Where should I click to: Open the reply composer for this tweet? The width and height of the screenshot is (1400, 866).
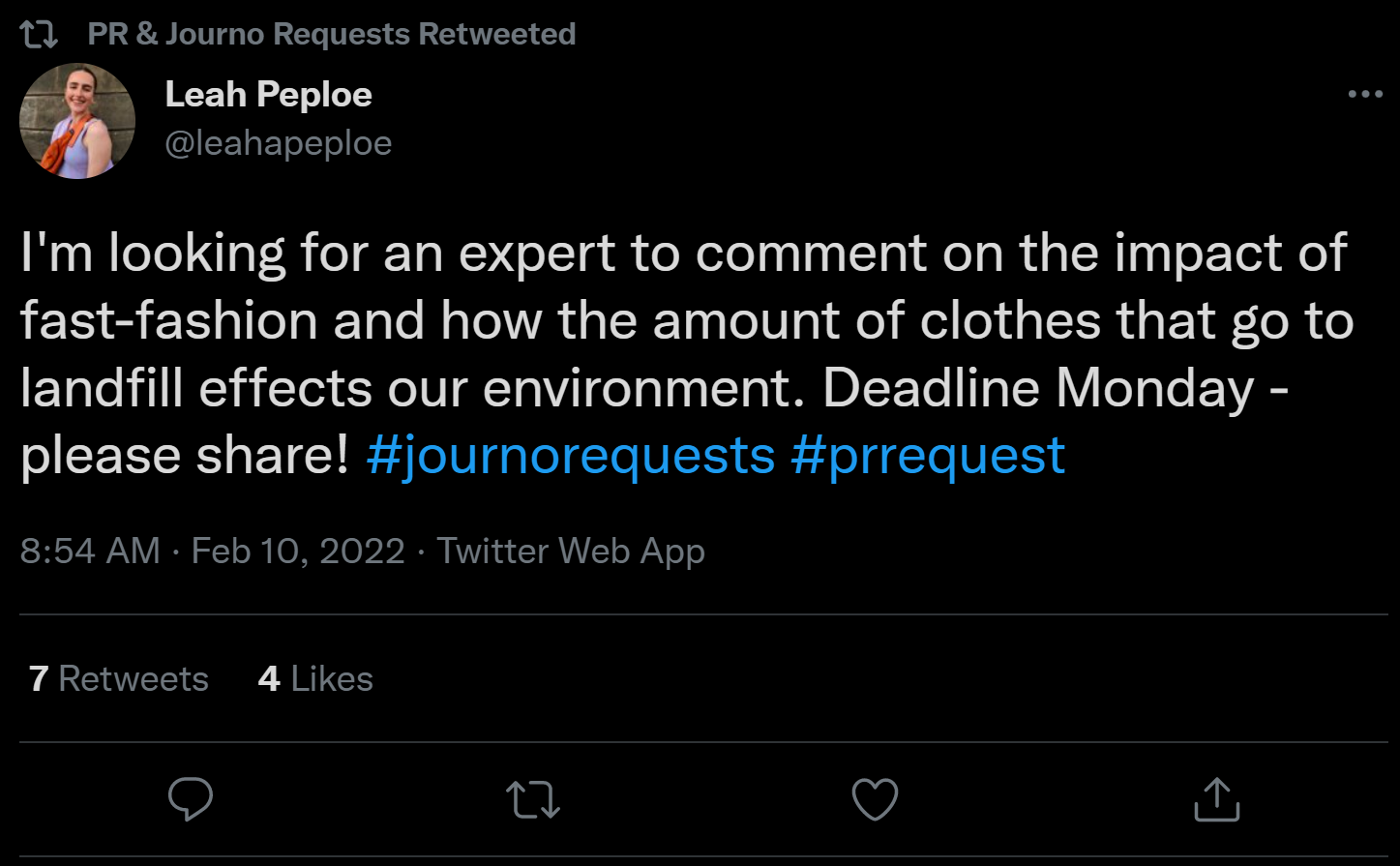pos(191,798)
